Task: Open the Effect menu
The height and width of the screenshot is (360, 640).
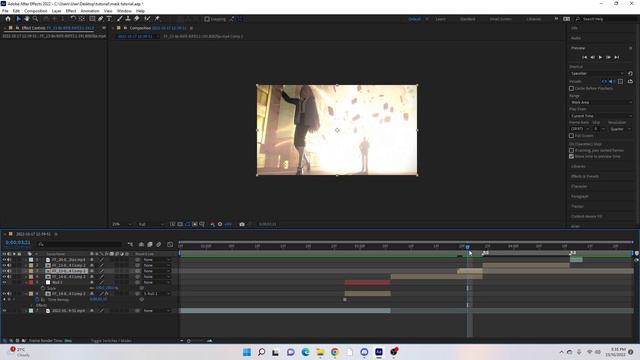Action: tap(71, 11)
